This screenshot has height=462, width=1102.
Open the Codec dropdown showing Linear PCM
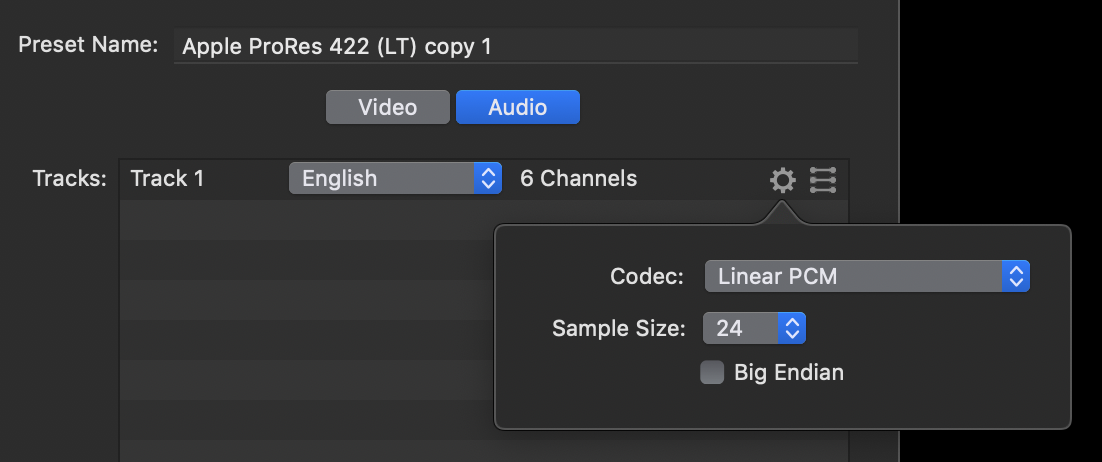point(867,276)
